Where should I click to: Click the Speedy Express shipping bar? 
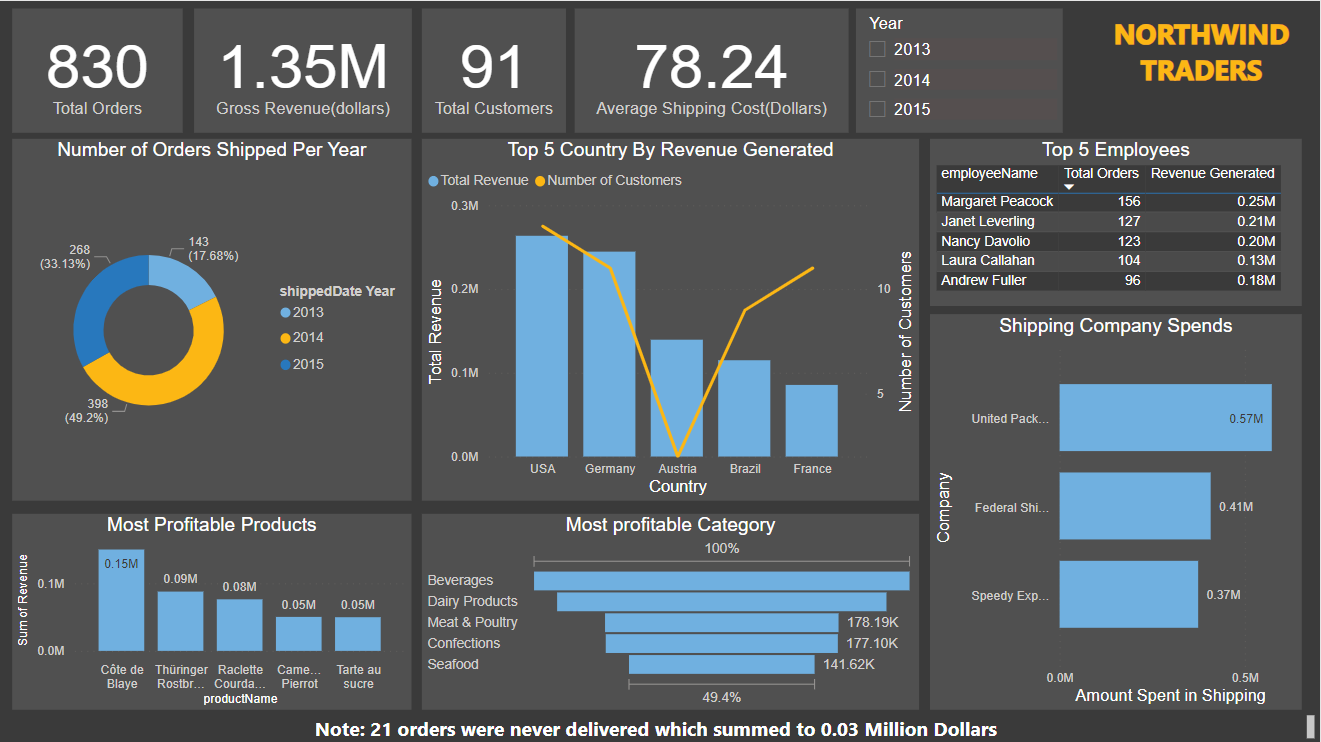1128,594
